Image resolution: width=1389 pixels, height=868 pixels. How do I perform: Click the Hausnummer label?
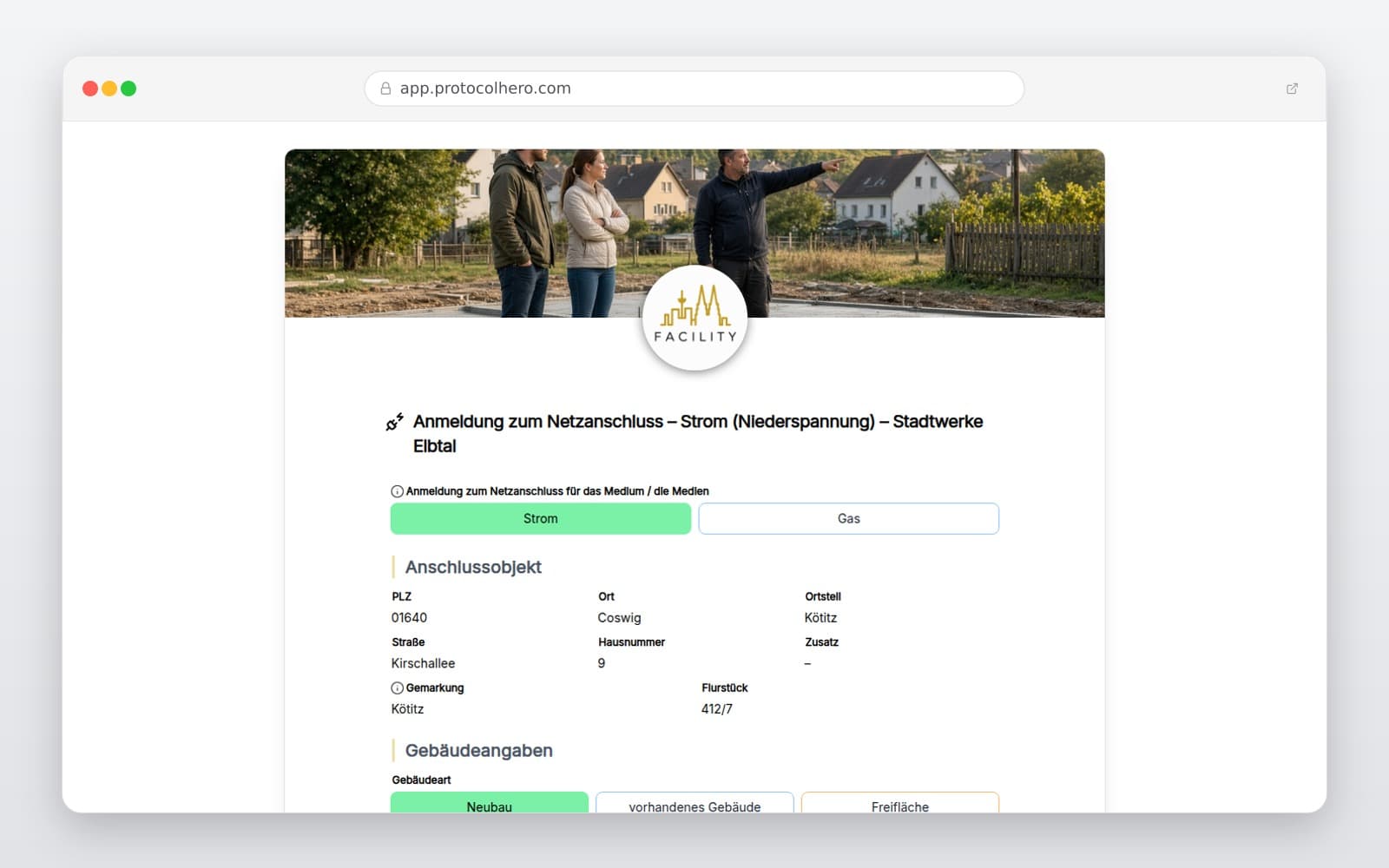click(631, 642)
